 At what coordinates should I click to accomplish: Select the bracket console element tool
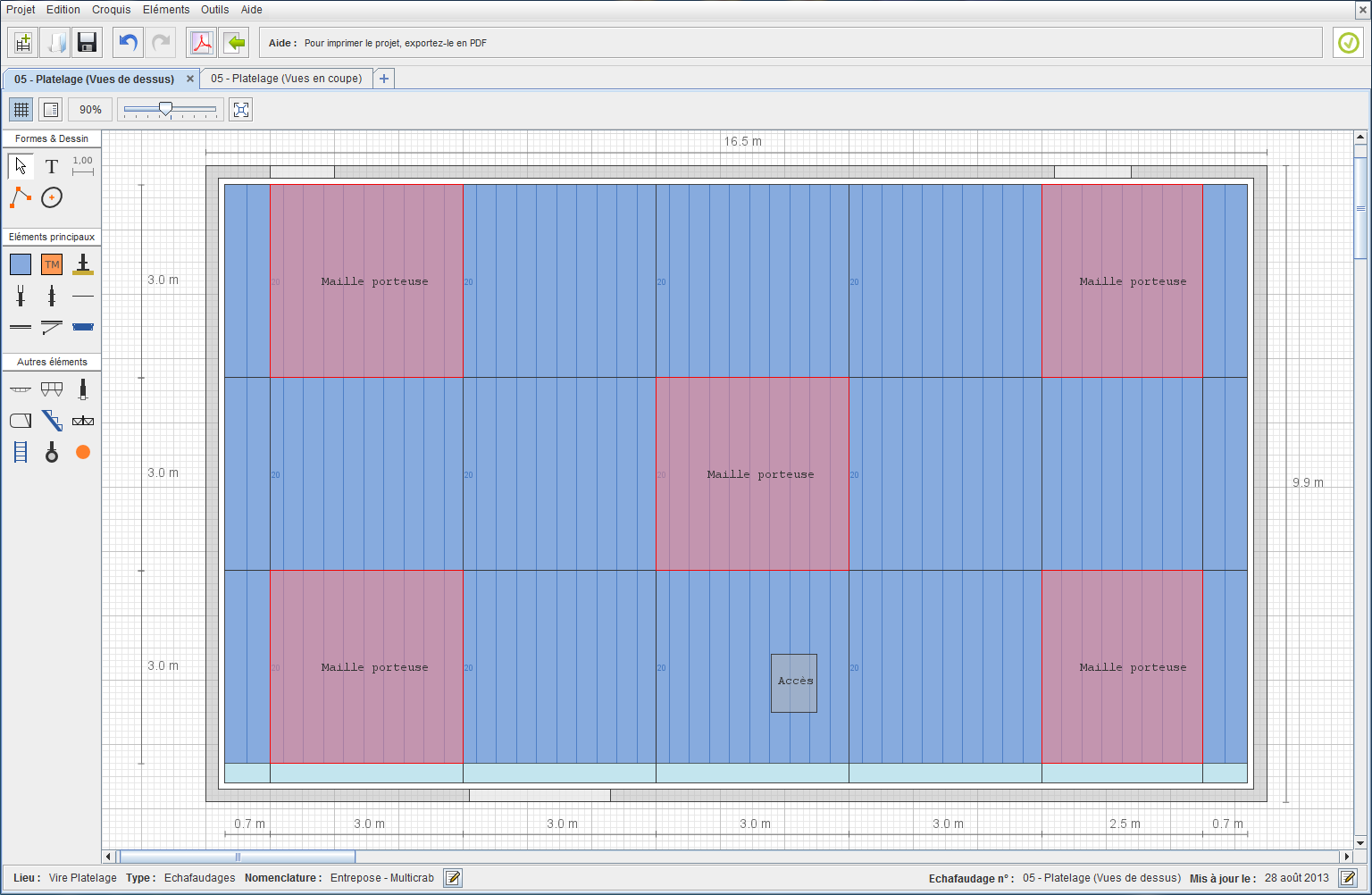click(21, 389)
